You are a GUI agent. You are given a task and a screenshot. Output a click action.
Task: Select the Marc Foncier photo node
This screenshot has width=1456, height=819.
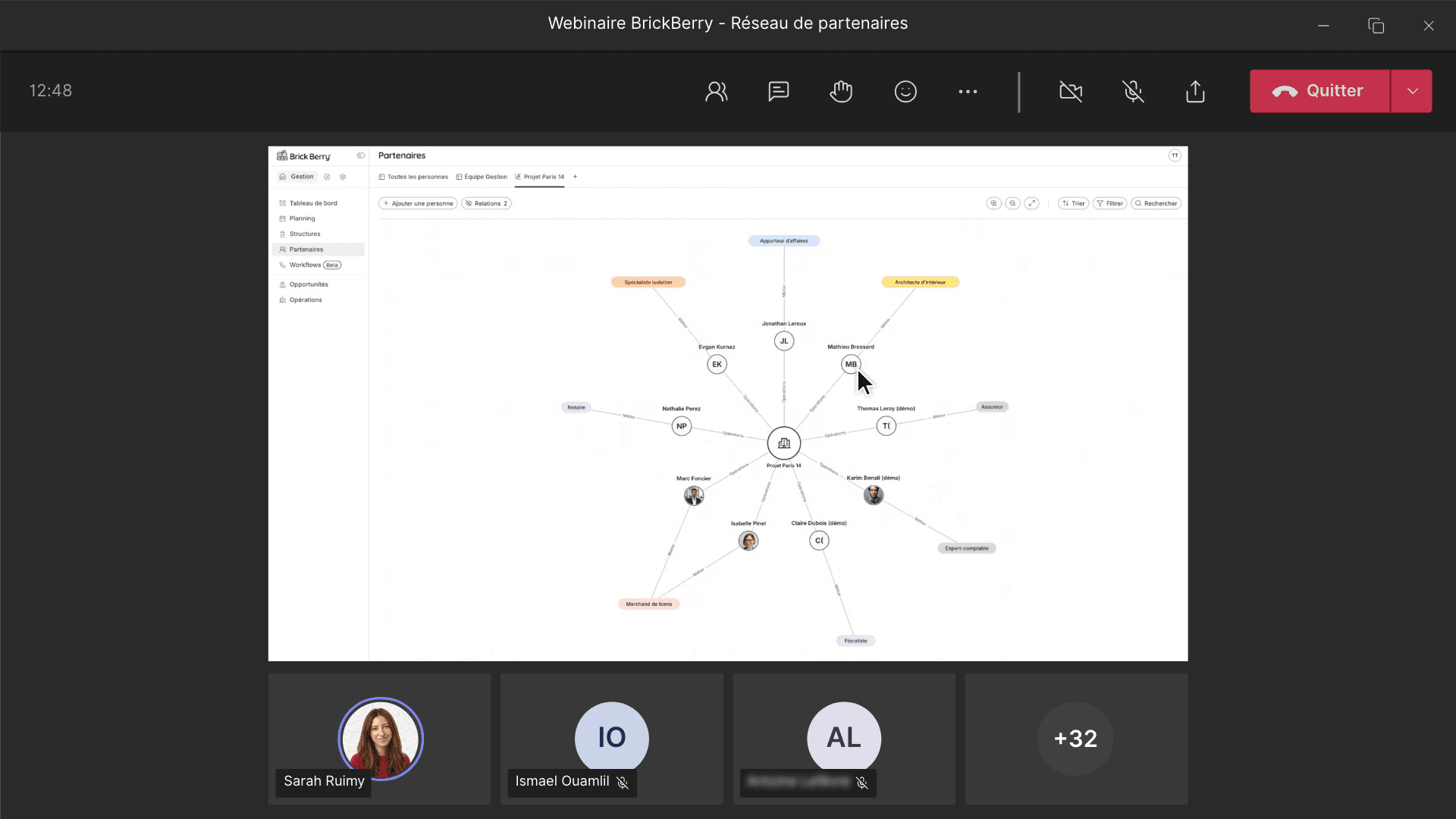[x=694, y=496]
